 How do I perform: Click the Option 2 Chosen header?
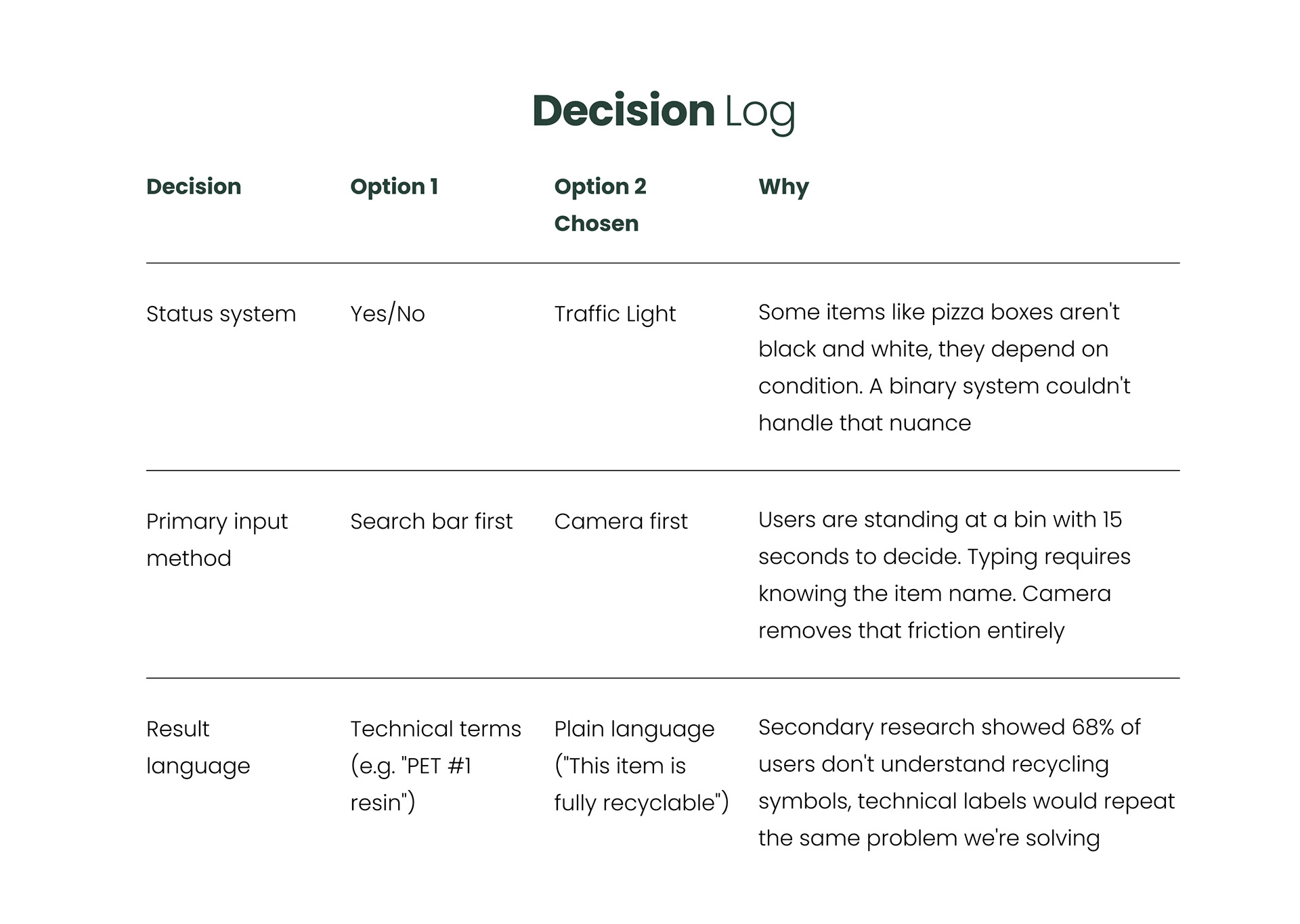[x=600, y=204]
